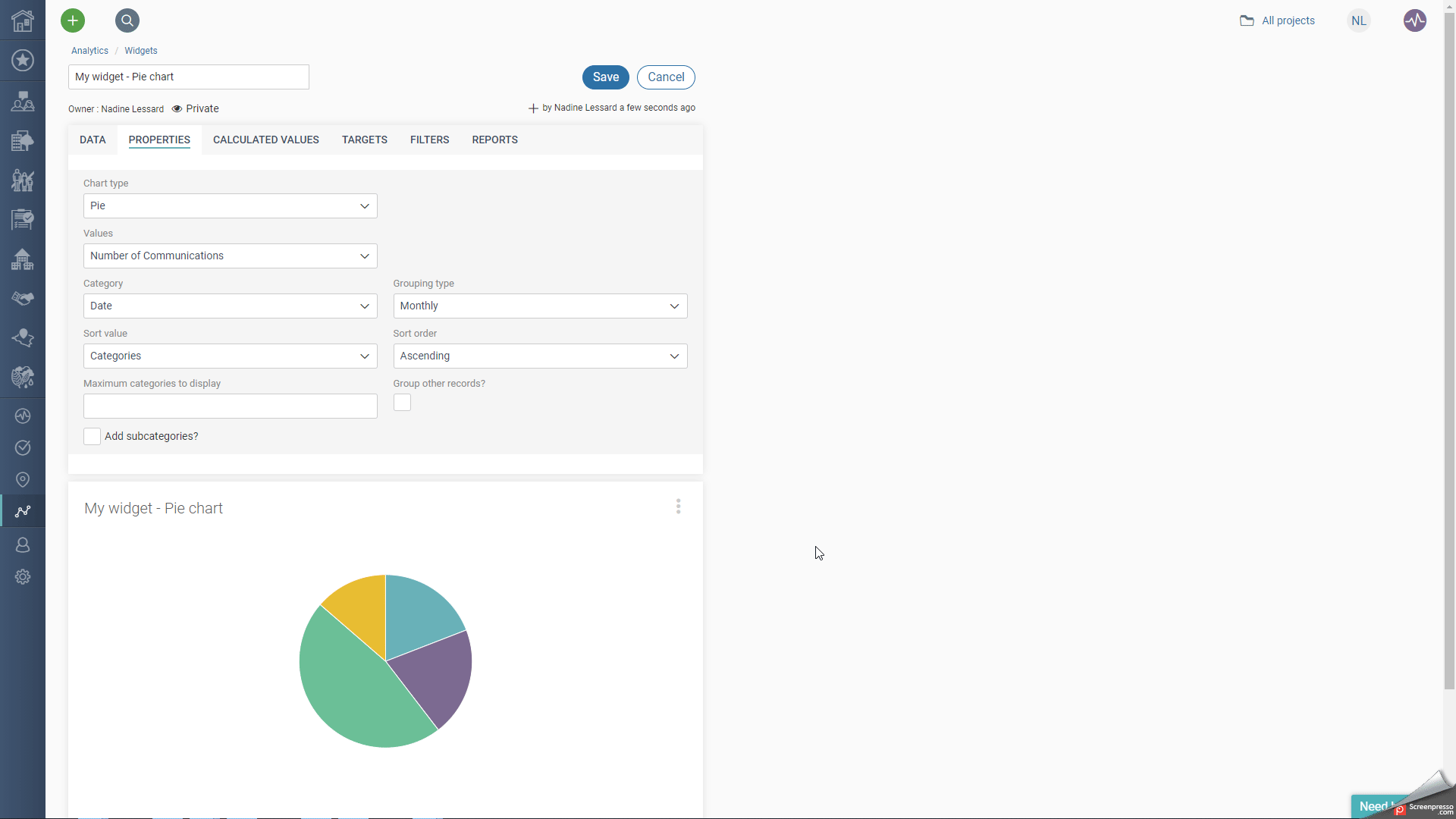Select the heartbeat monitoring icon in sidebar
This screenshot has width=1456, height=819.
click(x=22, y=415)
